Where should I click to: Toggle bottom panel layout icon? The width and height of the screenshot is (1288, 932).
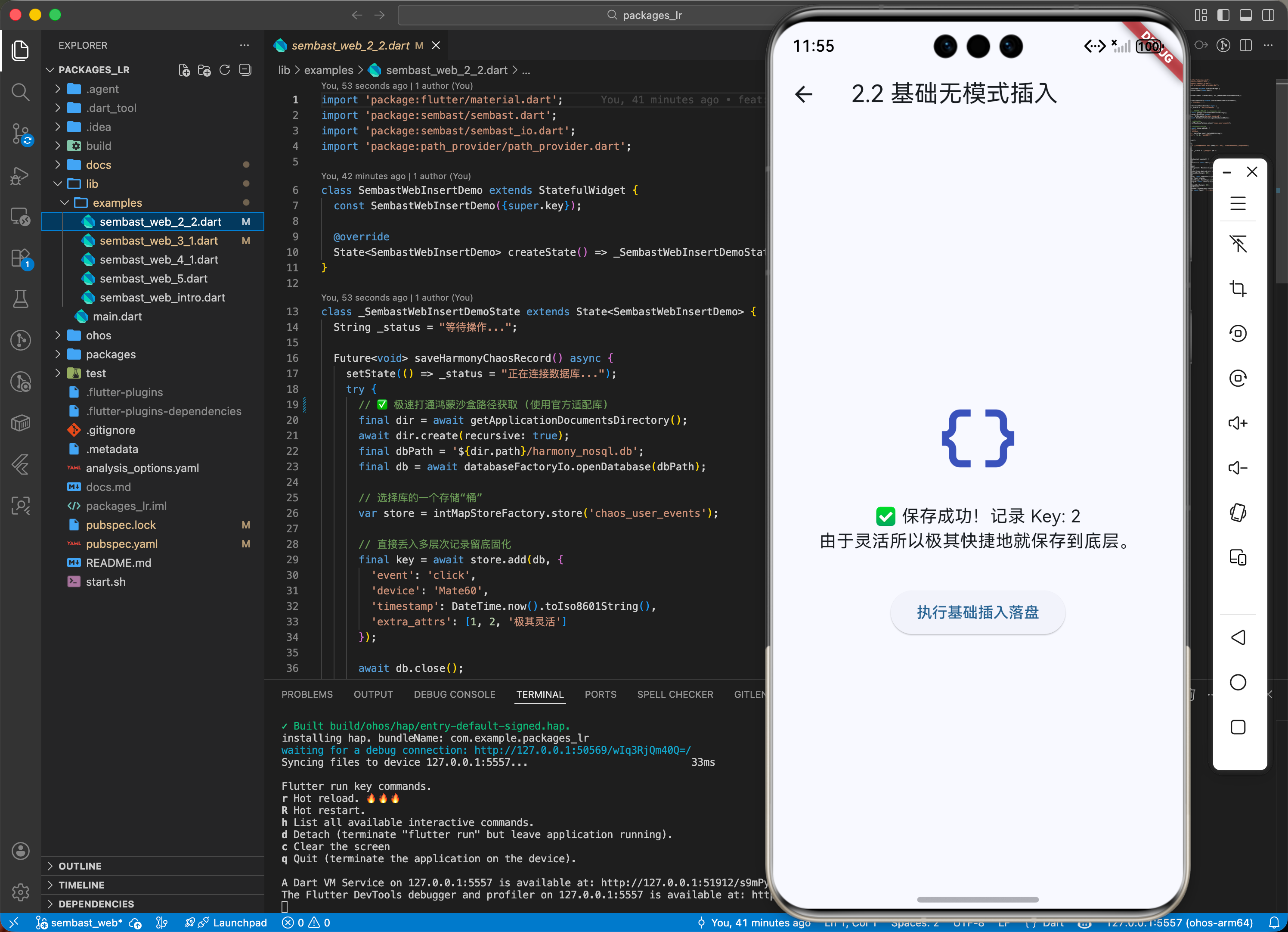(x=1246, y=16)
